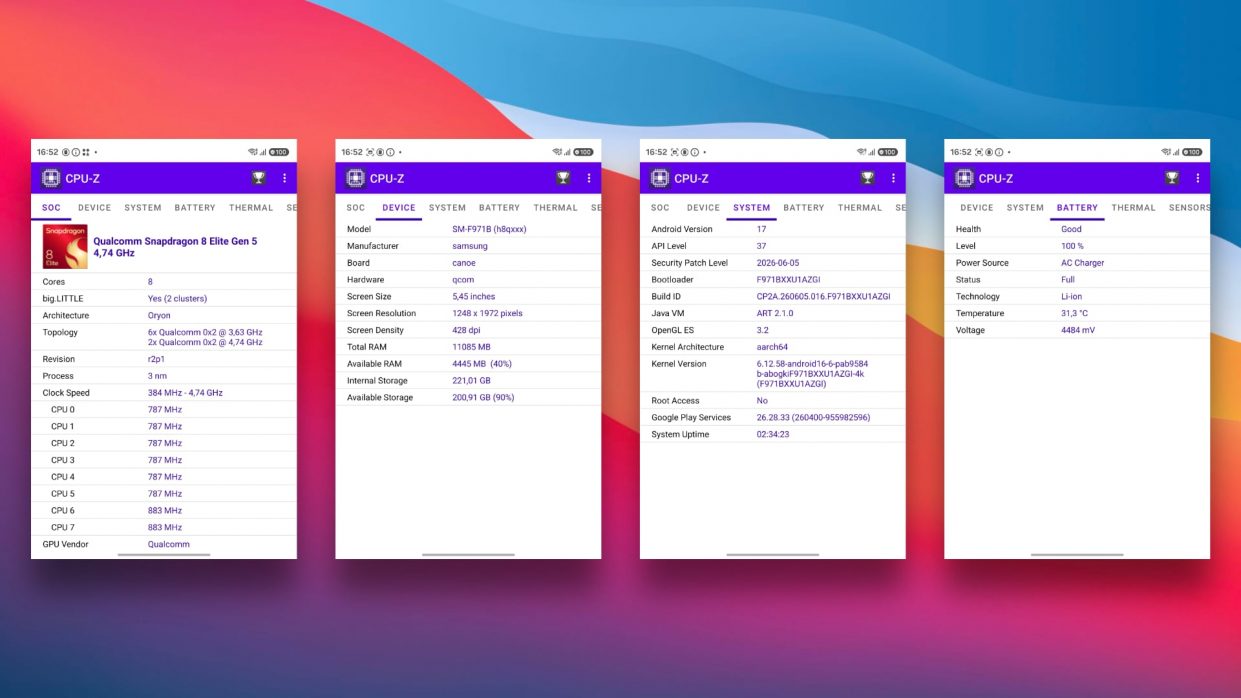
Task: Tap the navigation pill on the SOC screen
Action: (x=164, y=554)
